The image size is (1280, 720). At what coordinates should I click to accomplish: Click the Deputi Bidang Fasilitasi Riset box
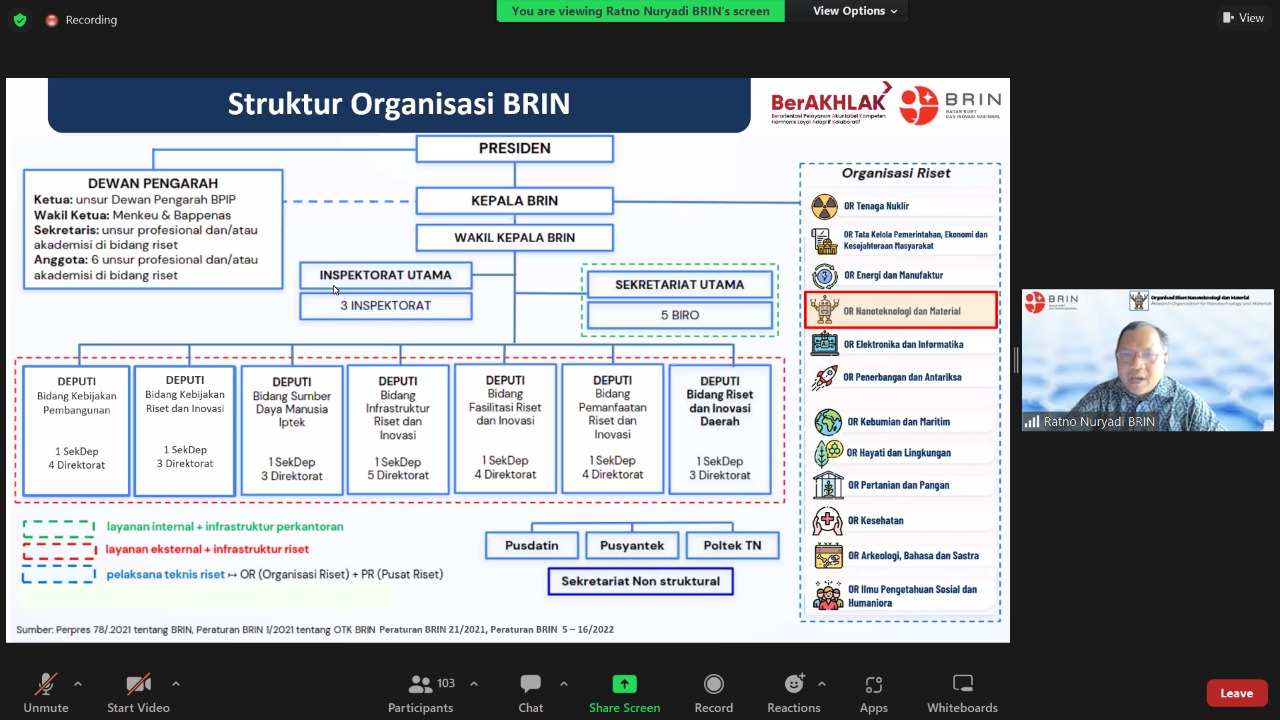pyautogui.click(x=505, y=429)
